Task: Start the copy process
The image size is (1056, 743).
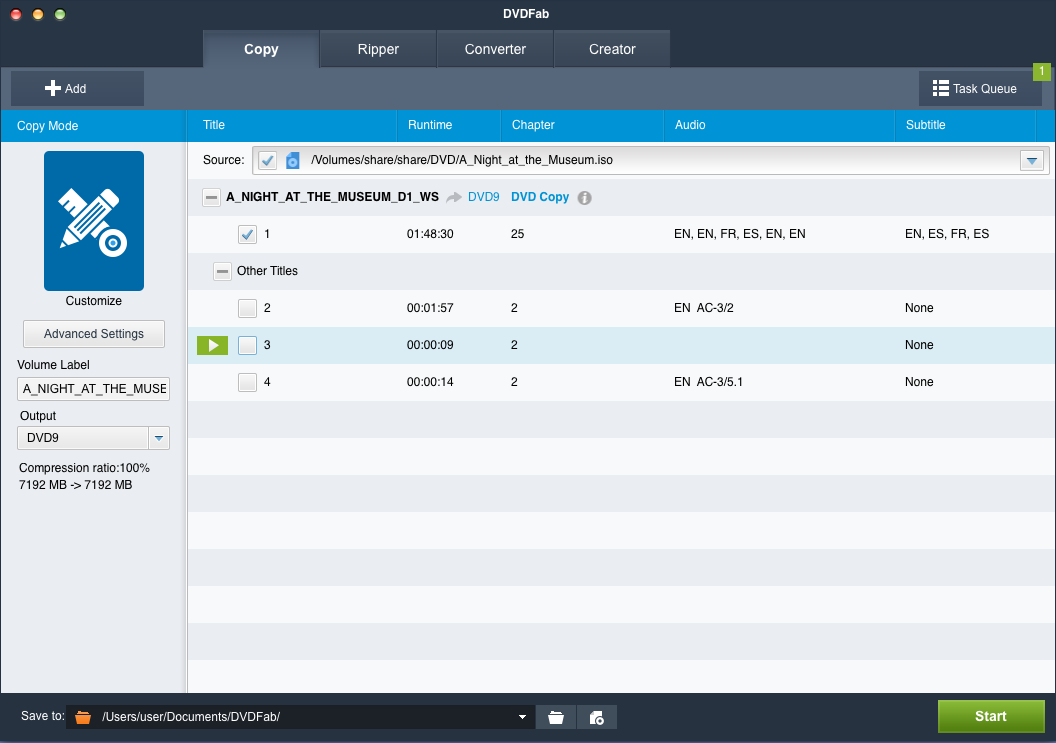Action: 991,716
